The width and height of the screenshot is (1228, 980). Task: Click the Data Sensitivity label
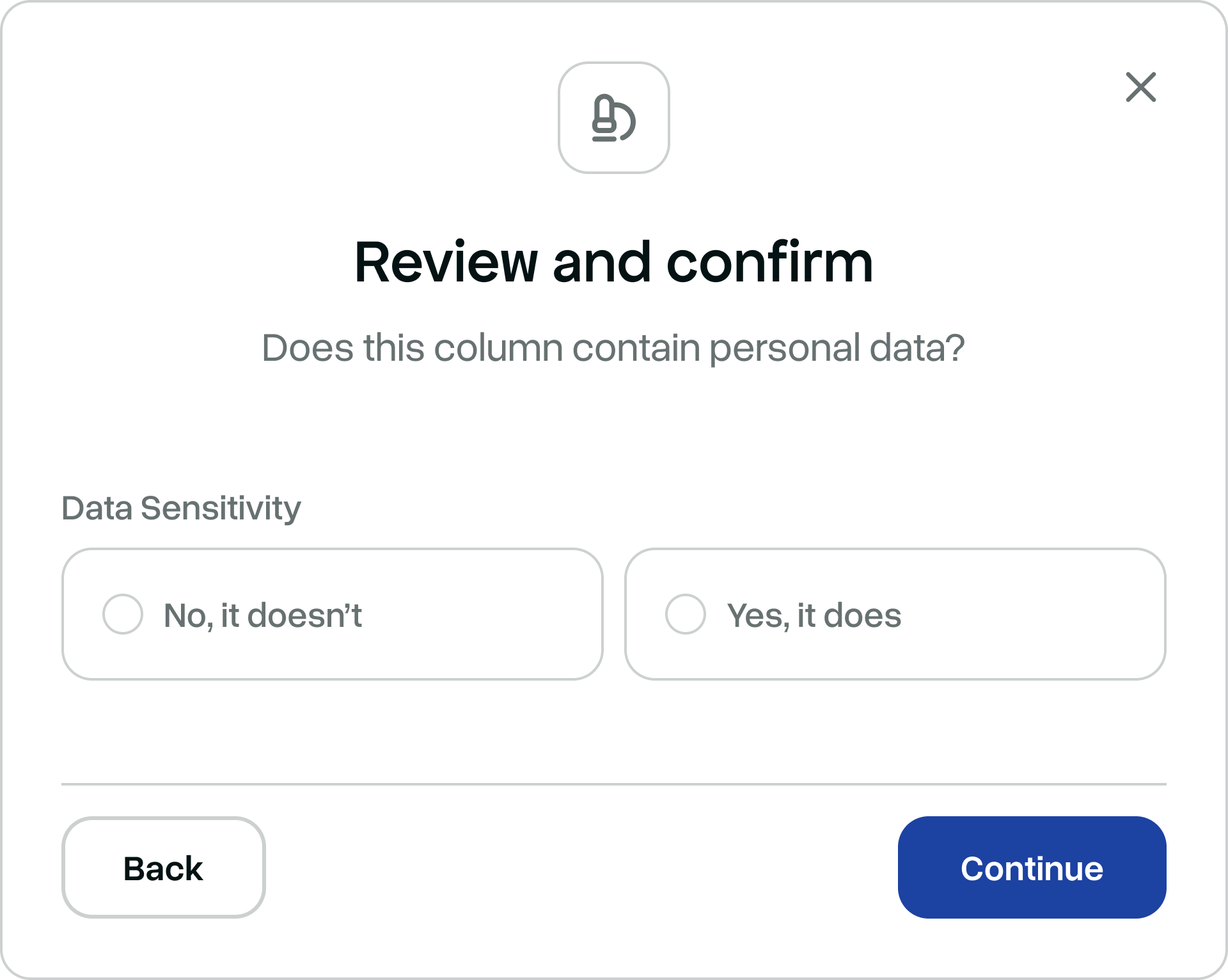(x=181, y=507)
